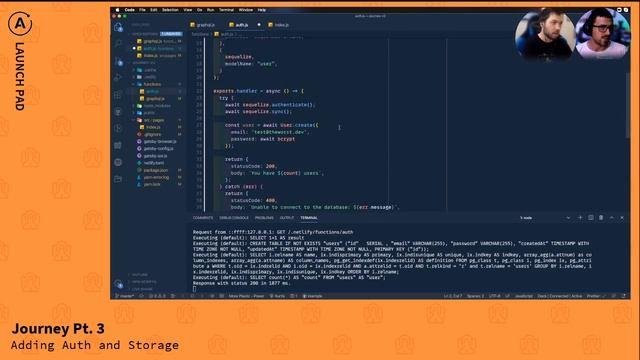Open the Run and Debug view in the activity bar
640x360 pixels.
(x=118, y=78)
